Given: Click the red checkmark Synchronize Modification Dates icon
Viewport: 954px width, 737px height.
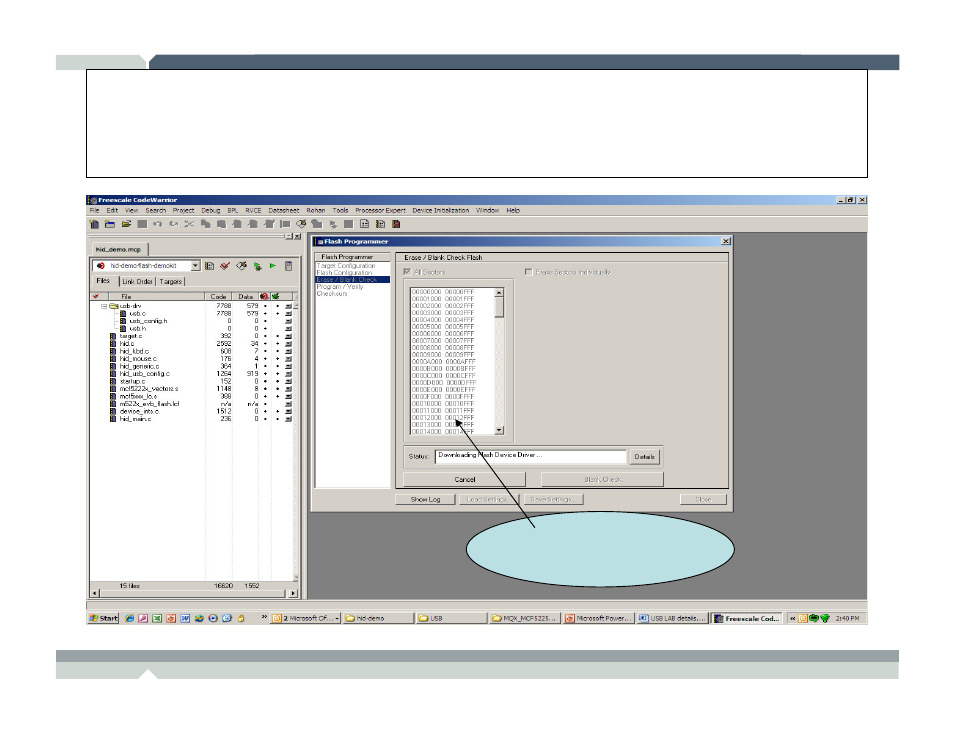Looking at the screenshot, I should (x=225, y=266).
